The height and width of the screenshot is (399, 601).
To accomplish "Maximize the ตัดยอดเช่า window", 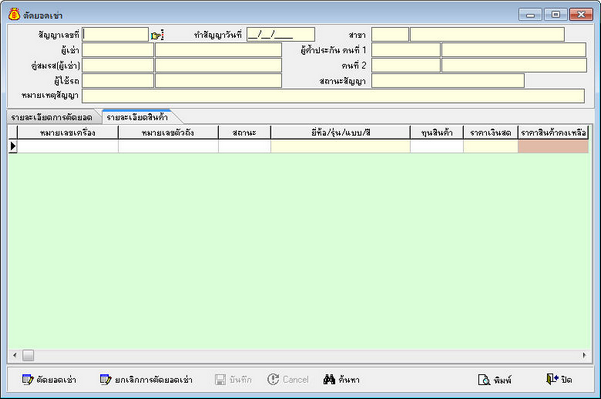I will click(555, 15).
